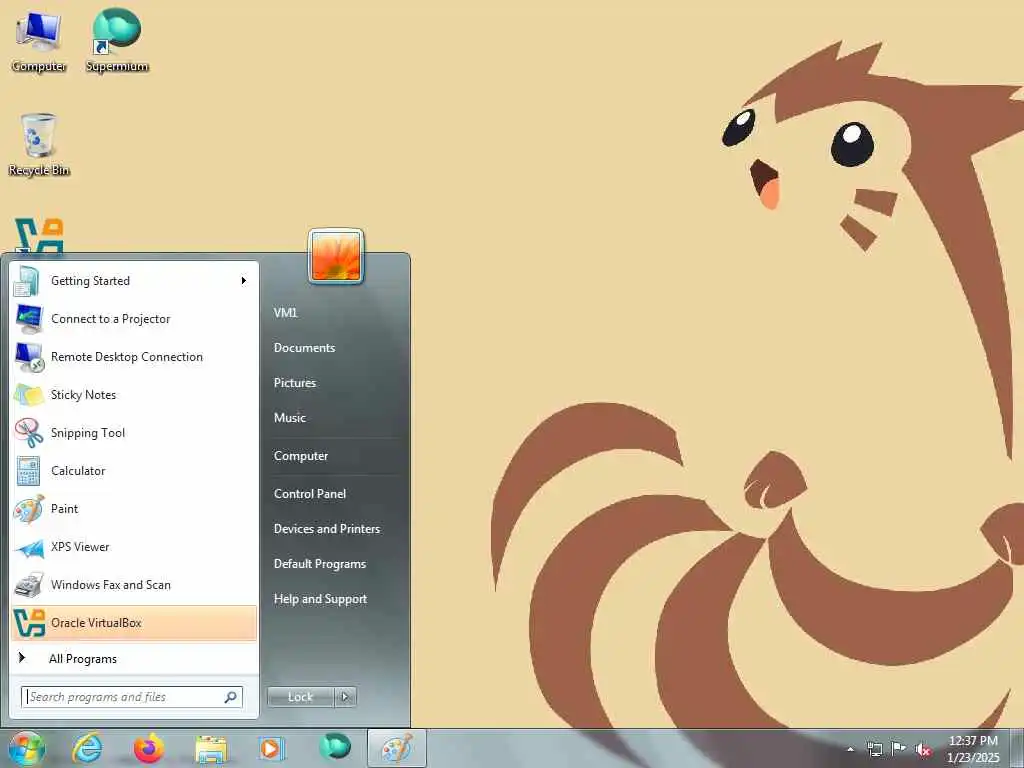The height and width of the screenshot is (768, 1024).
Task: Show hidden tray icons arrow
Action: [x=850, y=750]
